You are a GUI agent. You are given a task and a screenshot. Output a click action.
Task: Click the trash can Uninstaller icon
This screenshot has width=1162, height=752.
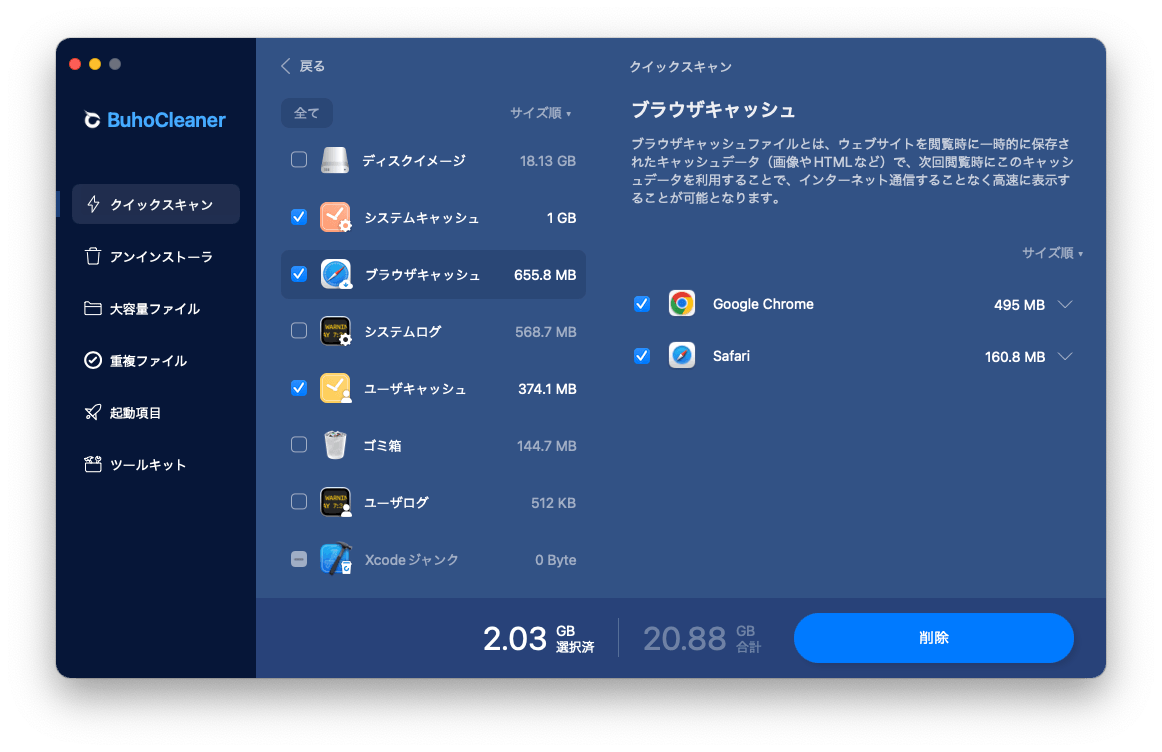(x=93, y=256)
